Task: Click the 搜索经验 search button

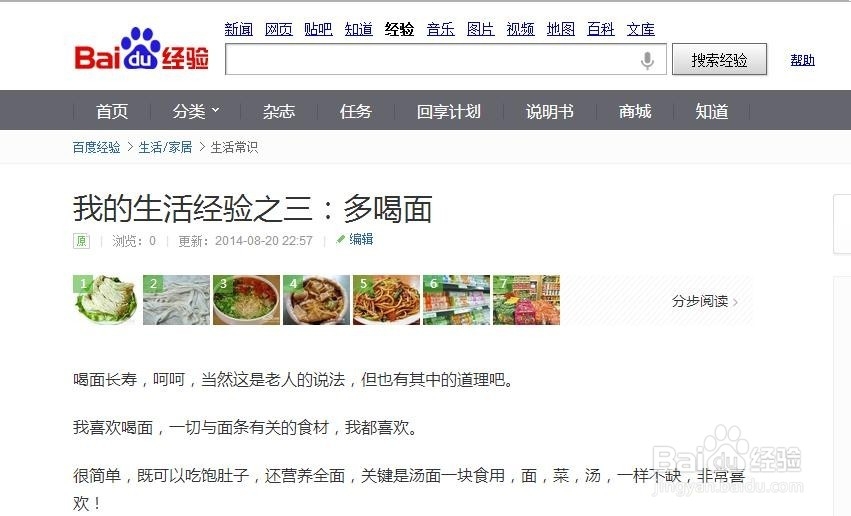Action: 720,59
